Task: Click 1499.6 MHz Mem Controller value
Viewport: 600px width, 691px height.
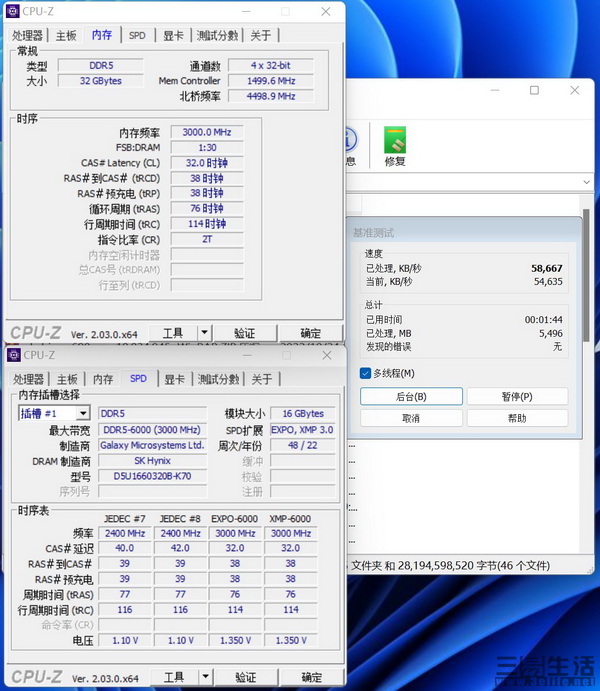Action: click(271, 81)
